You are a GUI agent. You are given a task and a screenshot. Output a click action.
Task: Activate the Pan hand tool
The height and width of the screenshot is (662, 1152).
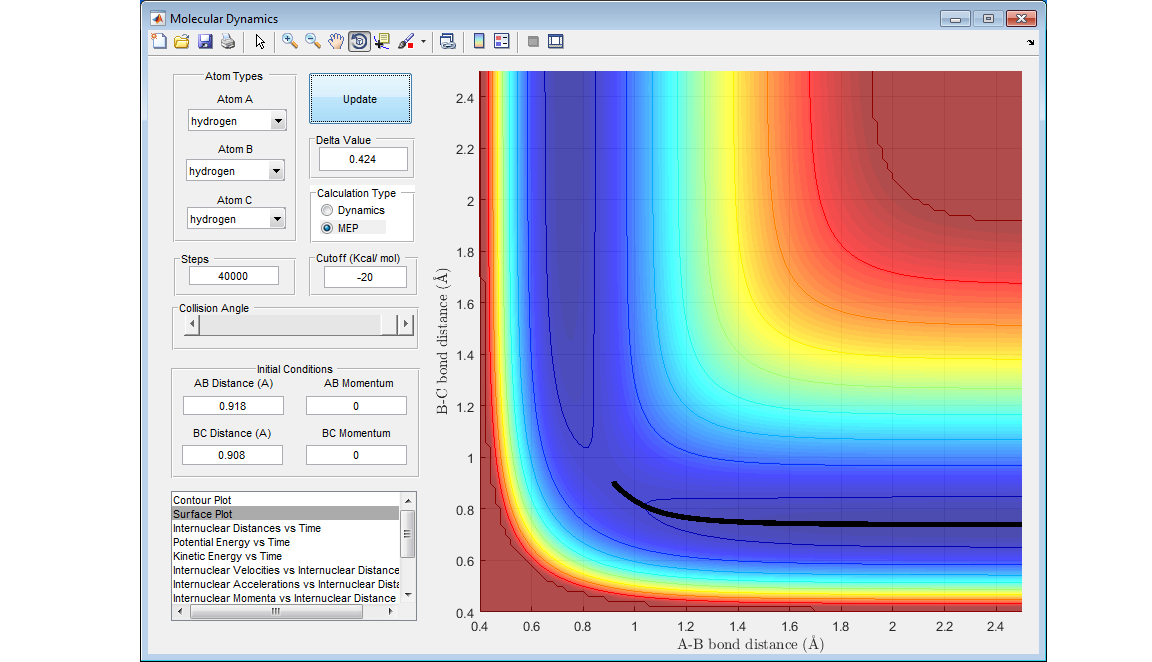(336, 41)
